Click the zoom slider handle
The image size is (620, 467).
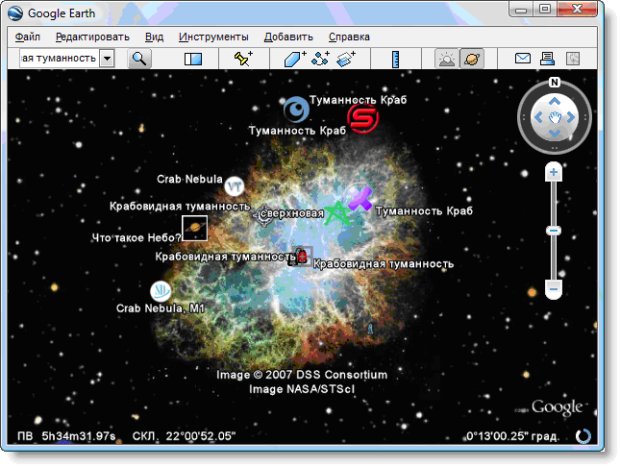(553, 230)
